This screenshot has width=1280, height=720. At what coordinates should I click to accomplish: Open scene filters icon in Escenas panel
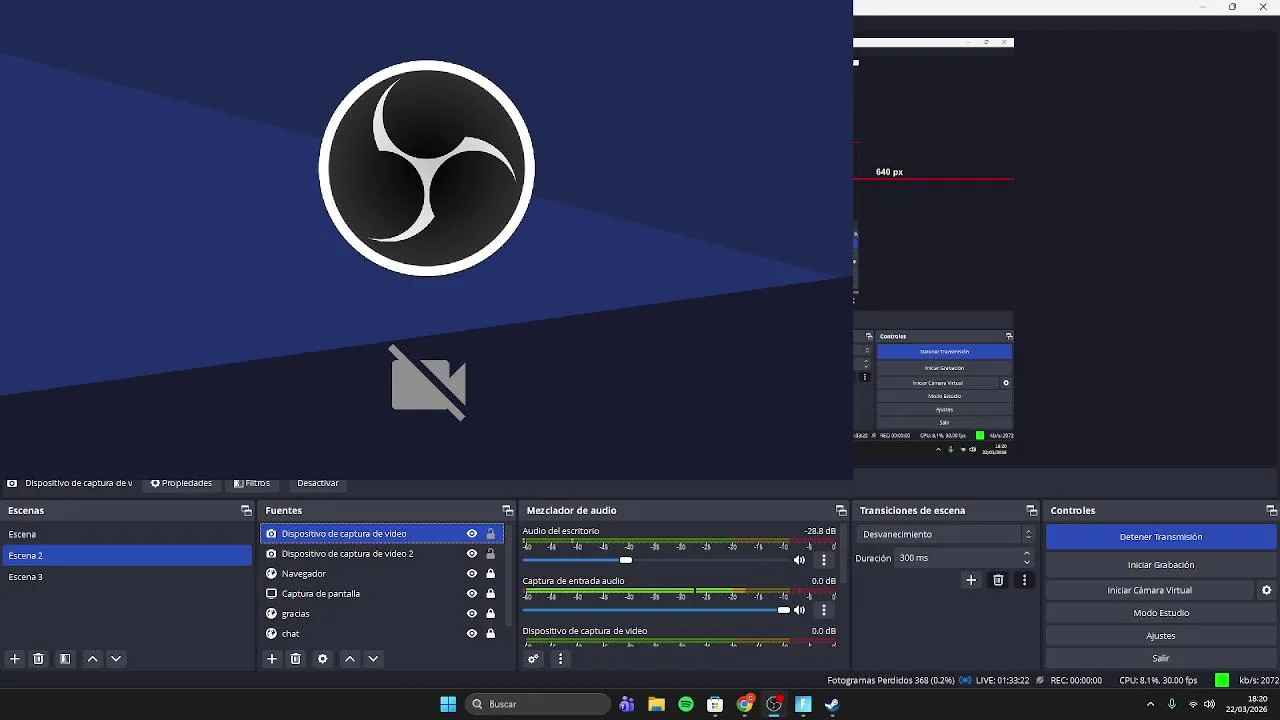click(x=65, y=659)
